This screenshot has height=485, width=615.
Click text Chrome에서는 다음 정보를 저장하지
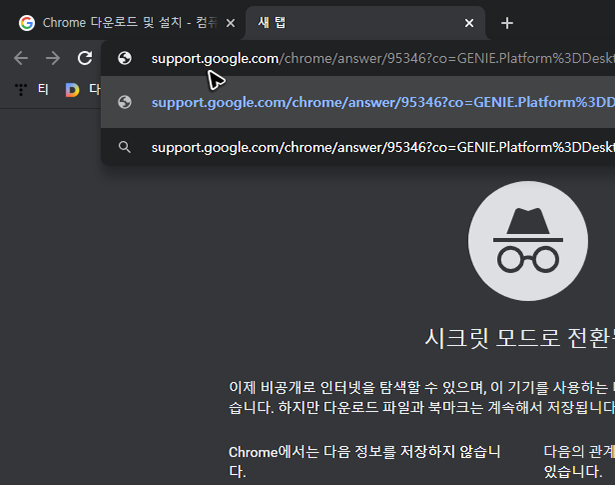(364, 461)
